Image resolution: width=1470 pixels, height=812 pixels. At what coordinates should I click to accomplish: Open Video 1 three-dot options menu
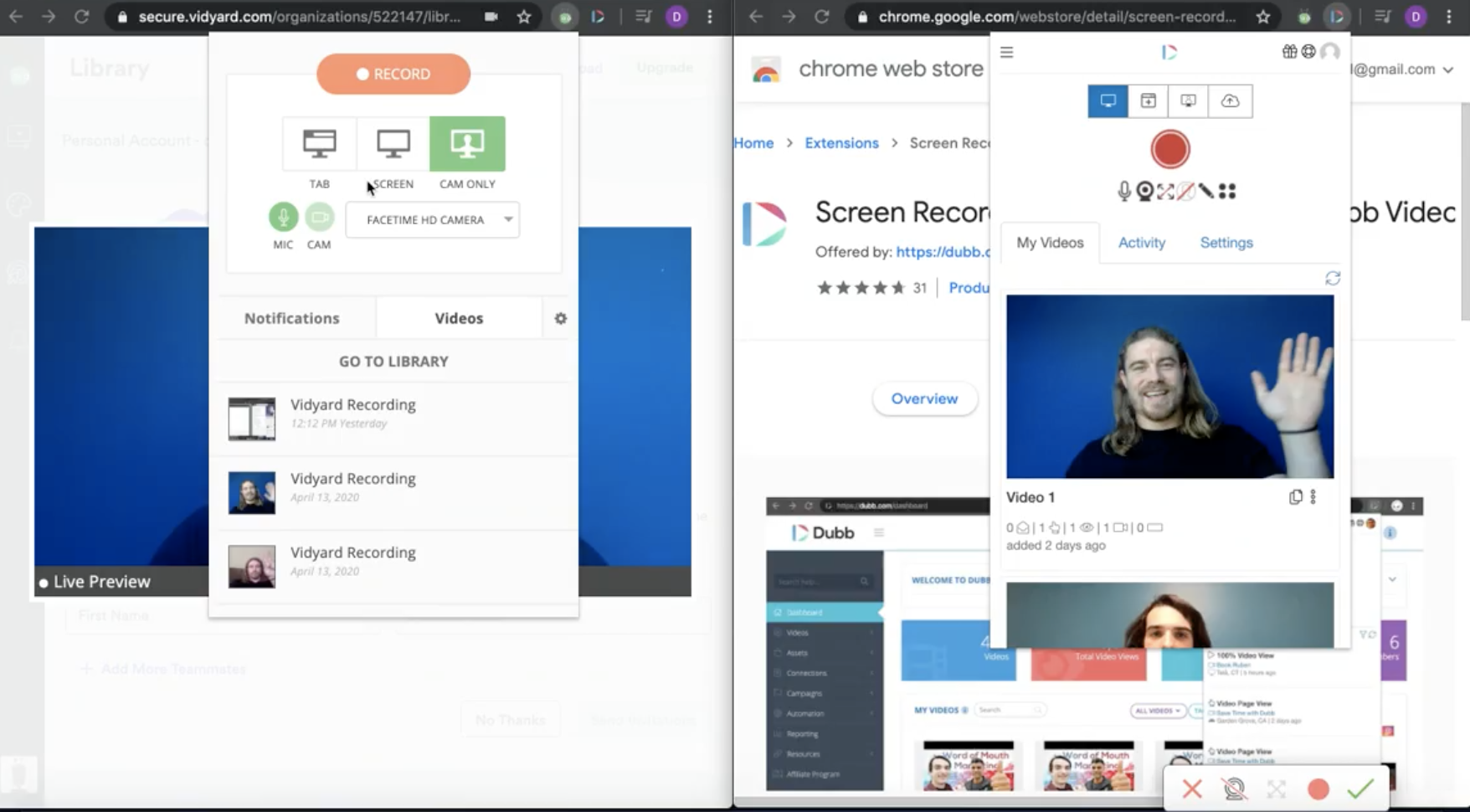click(x=1313, y=497)
